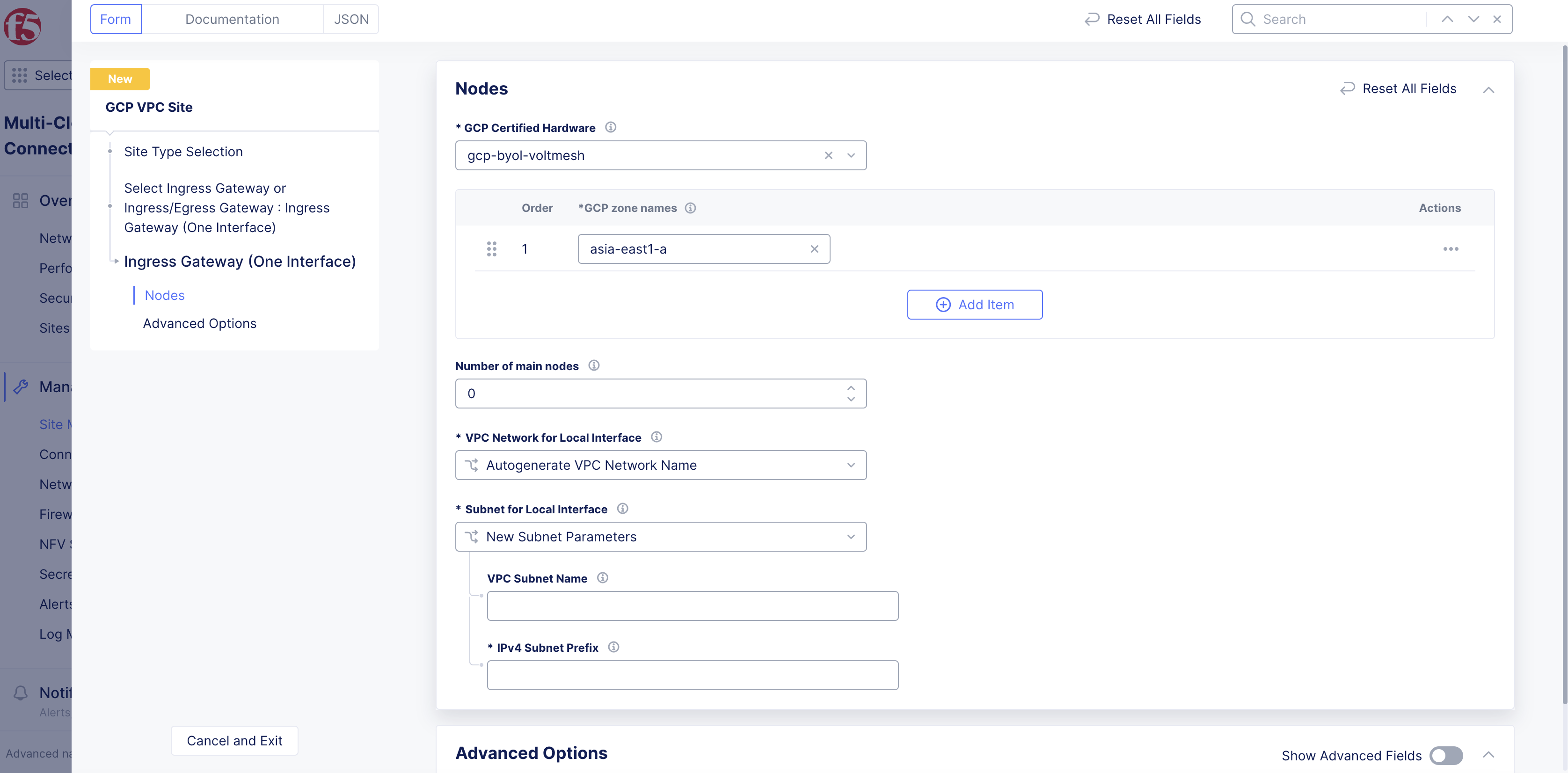The width and height of the screenshot is (1568, 773).
Task: Click the Add Item button
Action: click(975, 304)
